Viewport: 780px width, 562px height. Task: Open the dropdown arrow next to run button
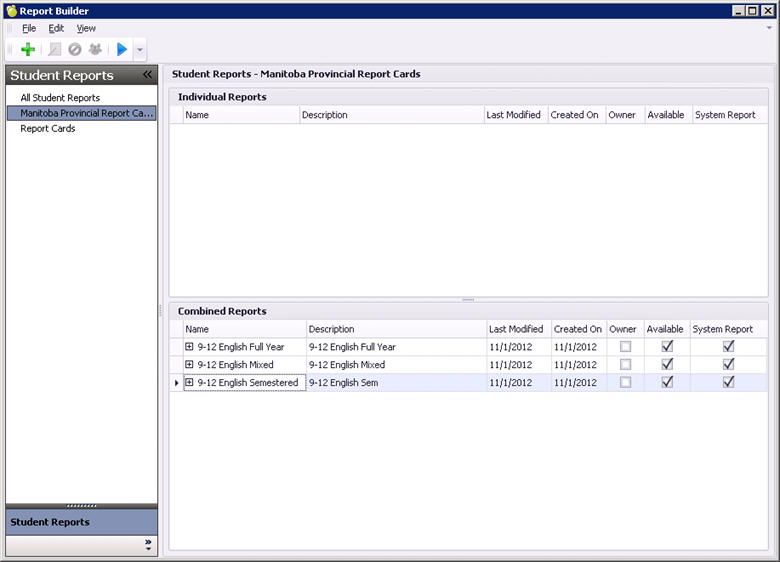tap(140, 49)
